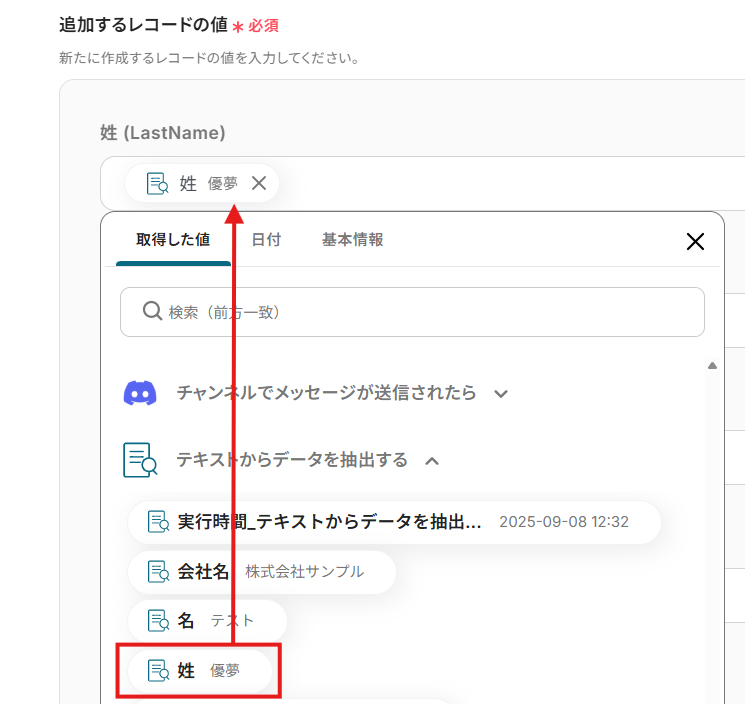Click the text extraction icon beside テキストからデータを抽出する
Image resolution: width=745 pixels, height=704 pixels.
click(140, 460)
